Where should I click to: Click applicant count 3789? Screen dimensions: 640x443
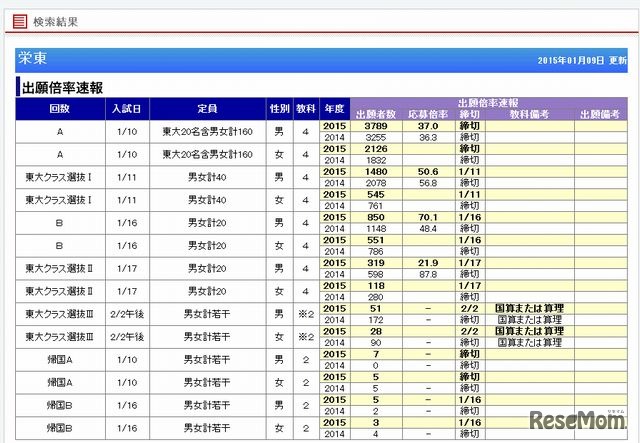pos(376,126)
